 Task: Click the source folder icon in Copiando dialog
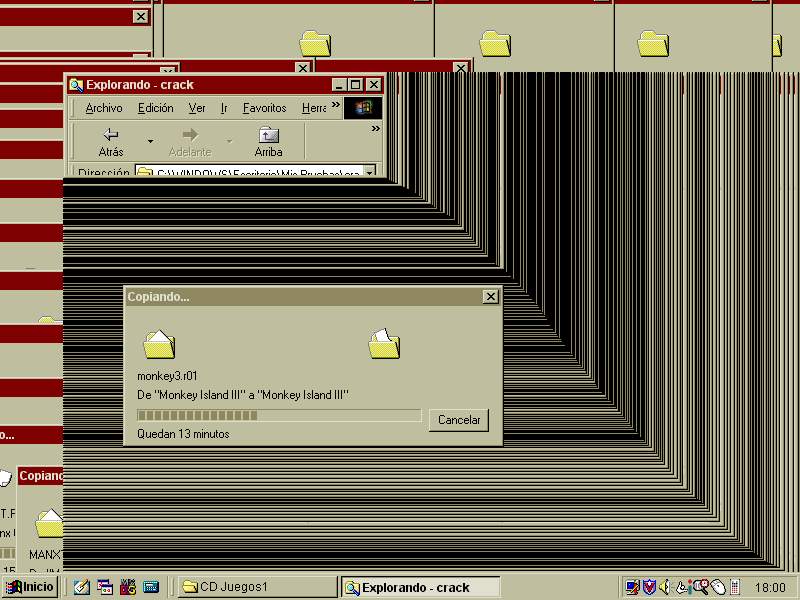[x=159, y=344]
